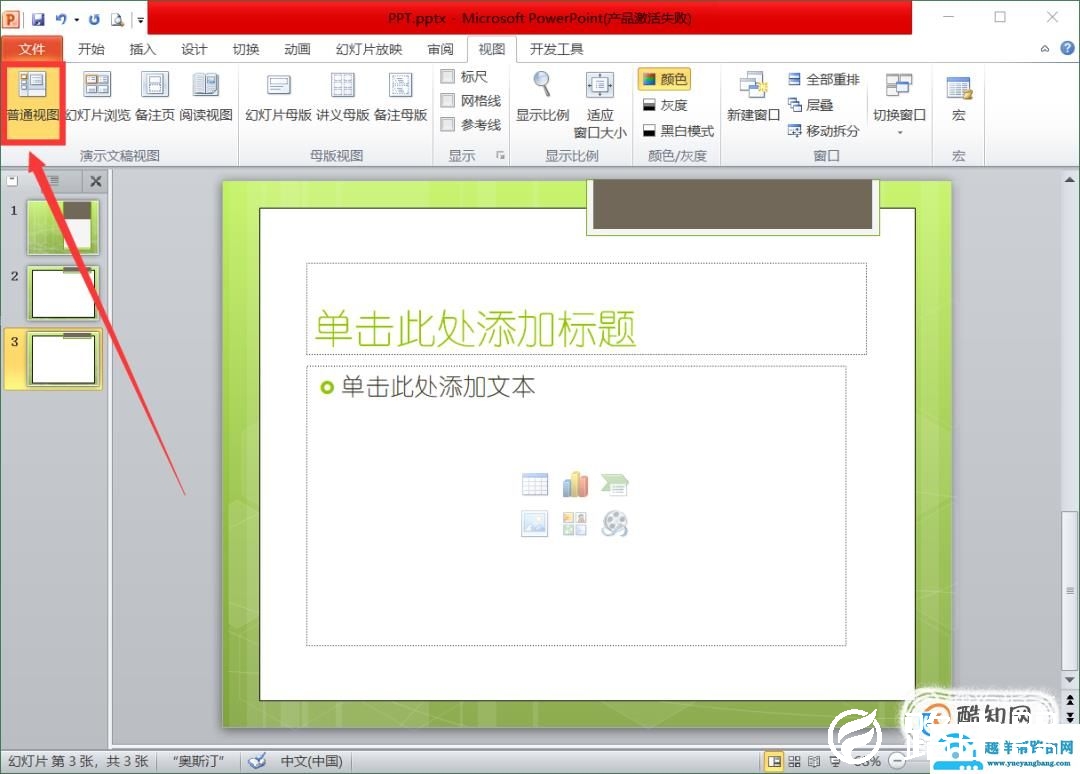Click 全部重排 arrange all button
The height and width of the screenshot is (774, 1080).
tap(823, 79)
